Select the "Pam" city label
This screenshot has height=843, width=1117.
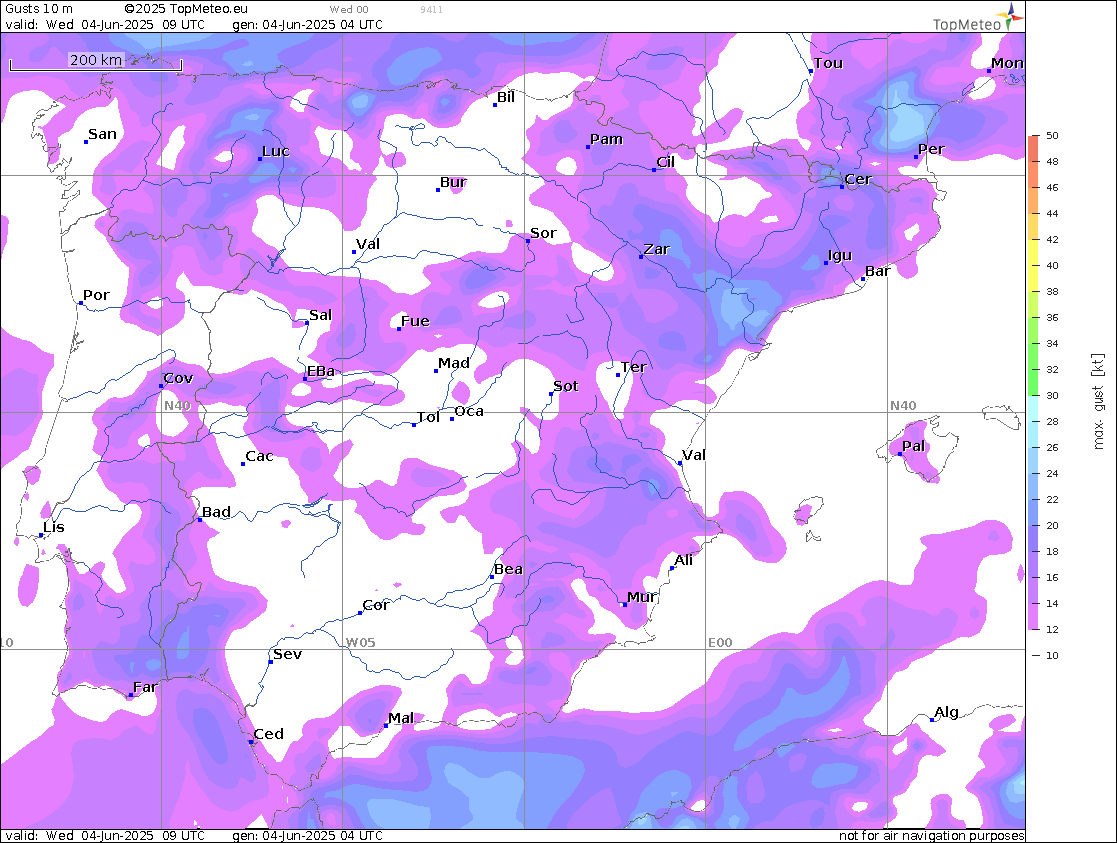pyautogui.click(x=606, y=139)
